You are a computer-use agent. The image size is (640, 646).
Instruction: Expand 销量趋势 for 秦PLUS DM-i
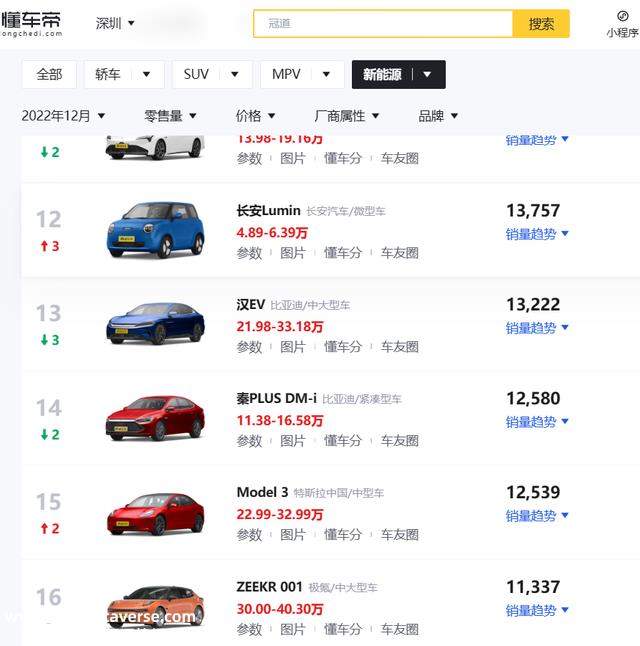coord(537,422)
